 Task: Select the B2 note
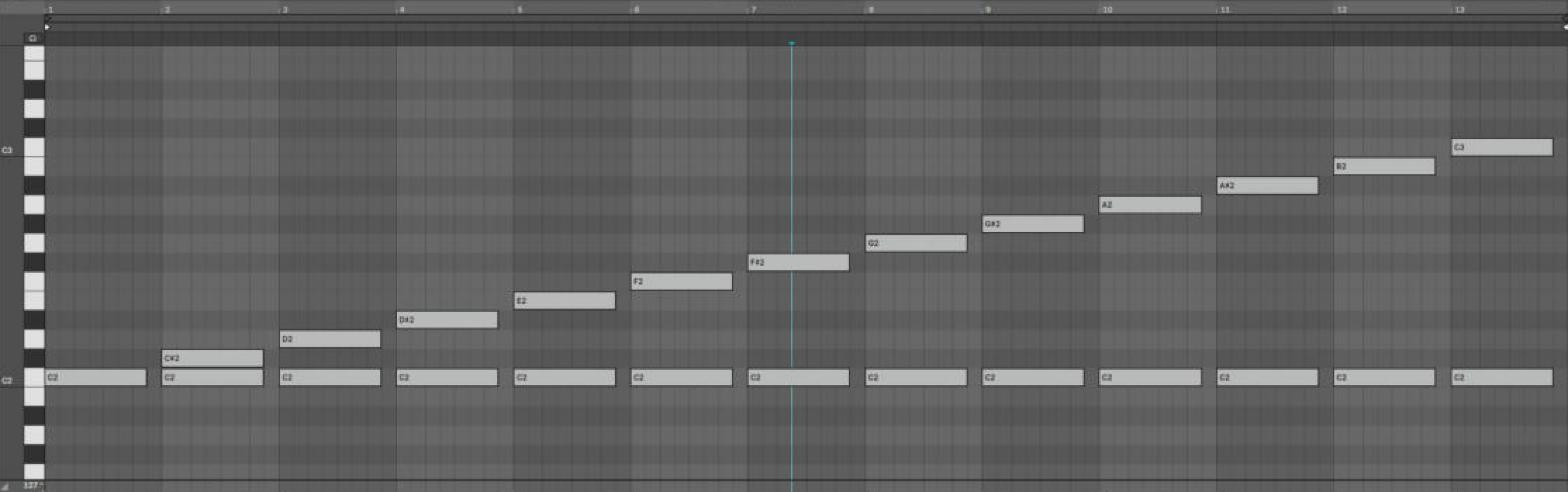1384,166
